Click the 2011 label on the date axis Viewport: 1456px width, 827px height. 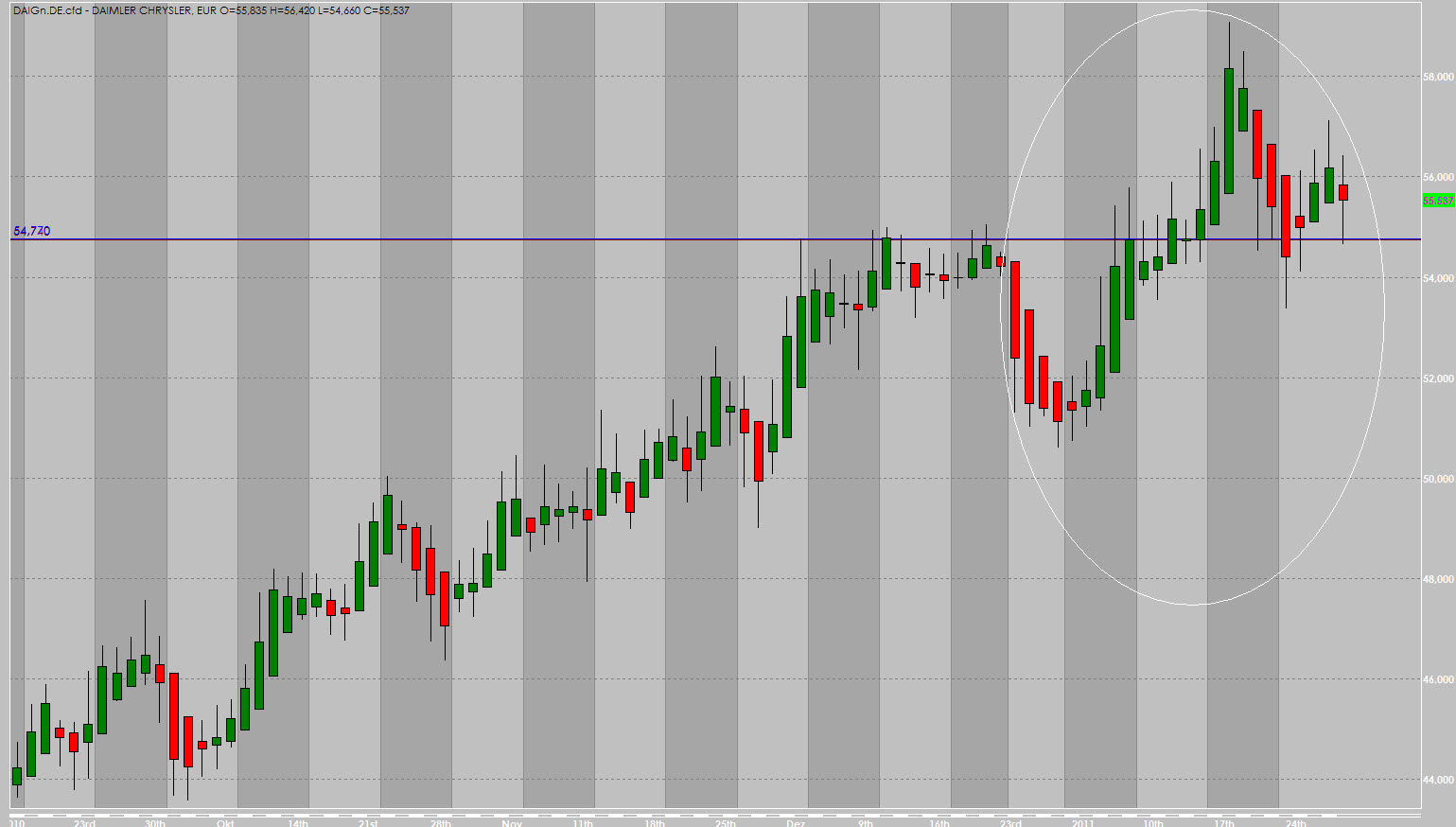point(1082,822)
